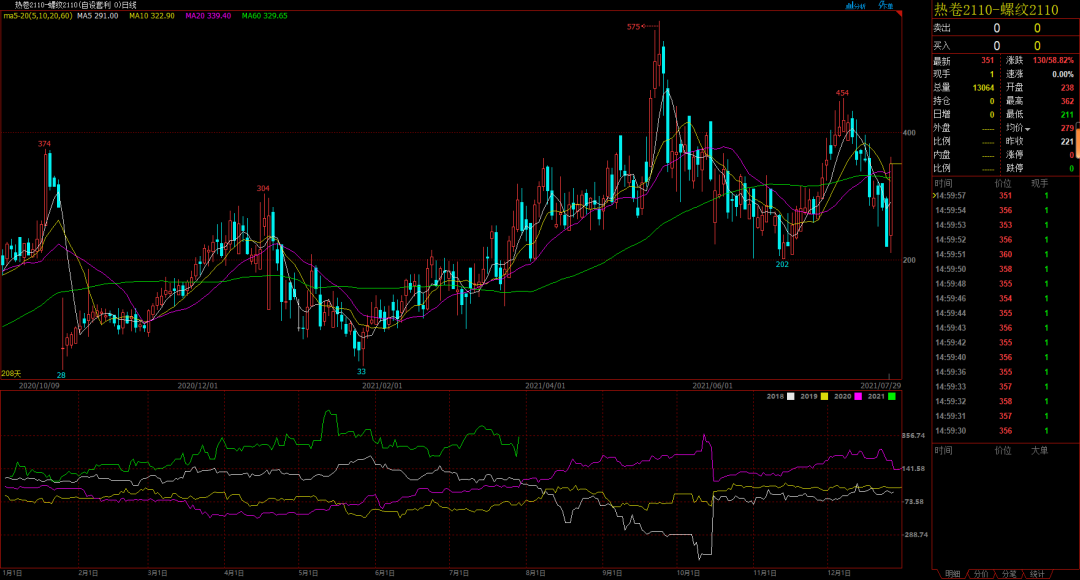Click the yellow 2019 legend swatch
Screen dimensions: 1080x580
pyautogui.click(x=824, y=398)
